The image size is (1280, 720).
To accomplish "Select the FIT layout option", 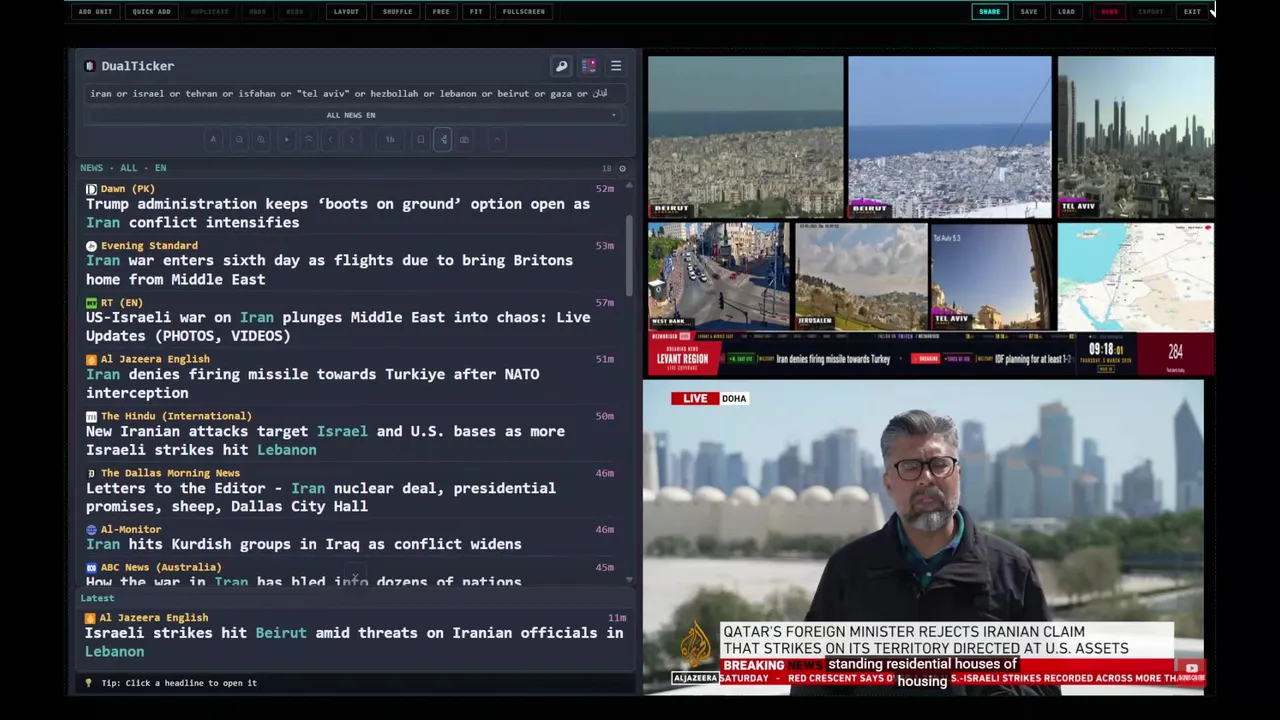I will 476,12.
